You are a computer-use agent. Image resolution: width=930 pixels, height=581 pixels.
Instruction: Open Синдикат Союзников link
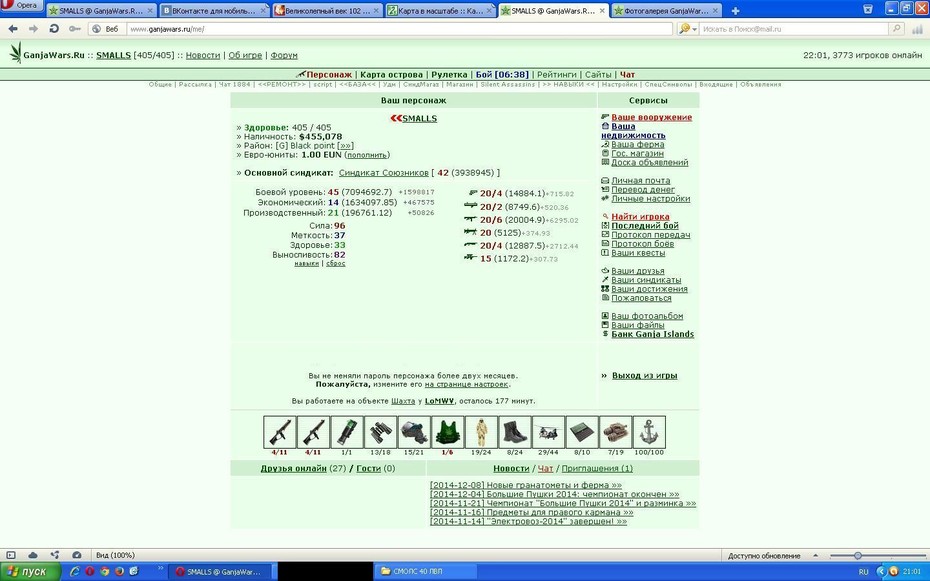tap(384, 173)
